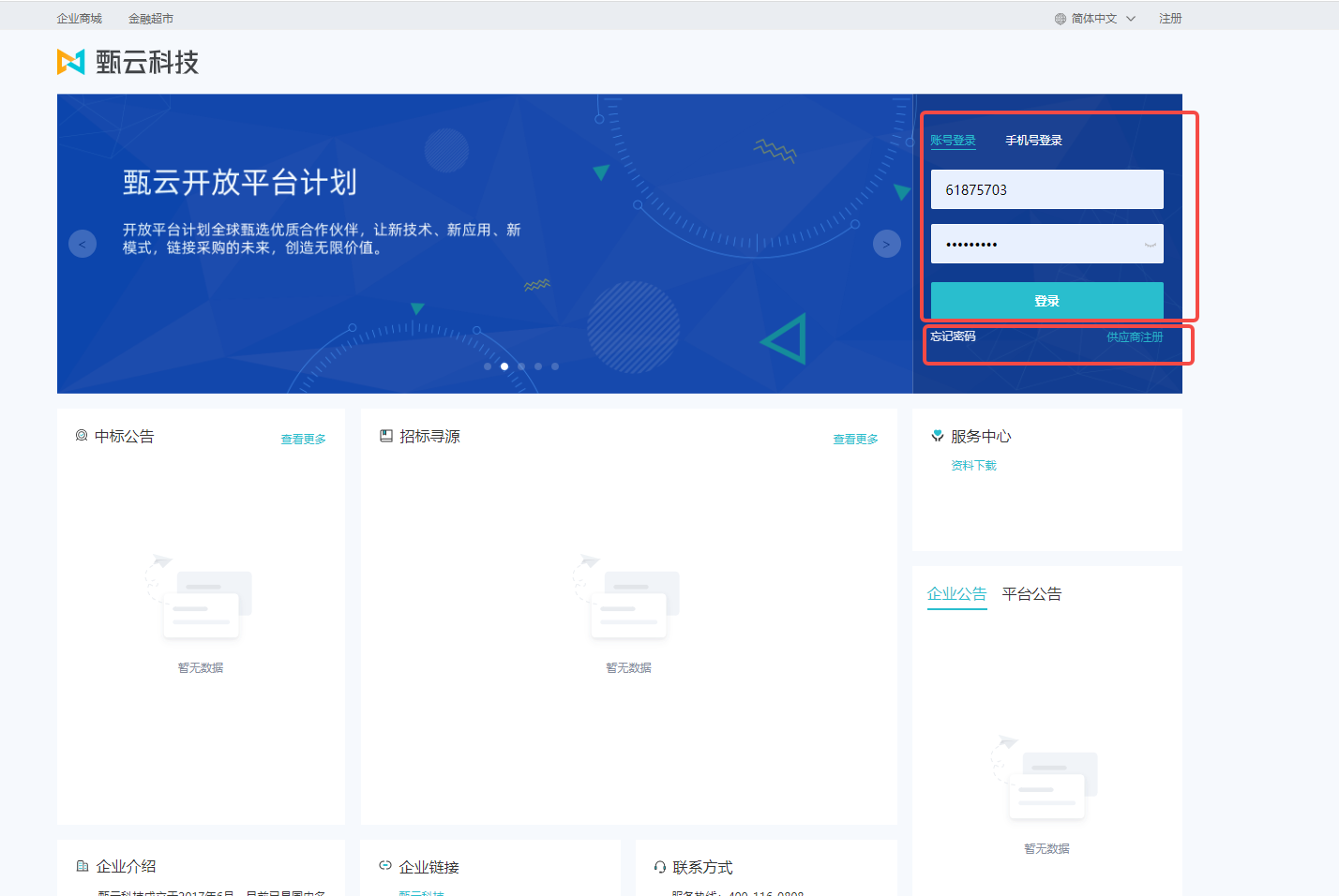
Task: Toggle password visibility eye icon
Action: point(1150,245)
